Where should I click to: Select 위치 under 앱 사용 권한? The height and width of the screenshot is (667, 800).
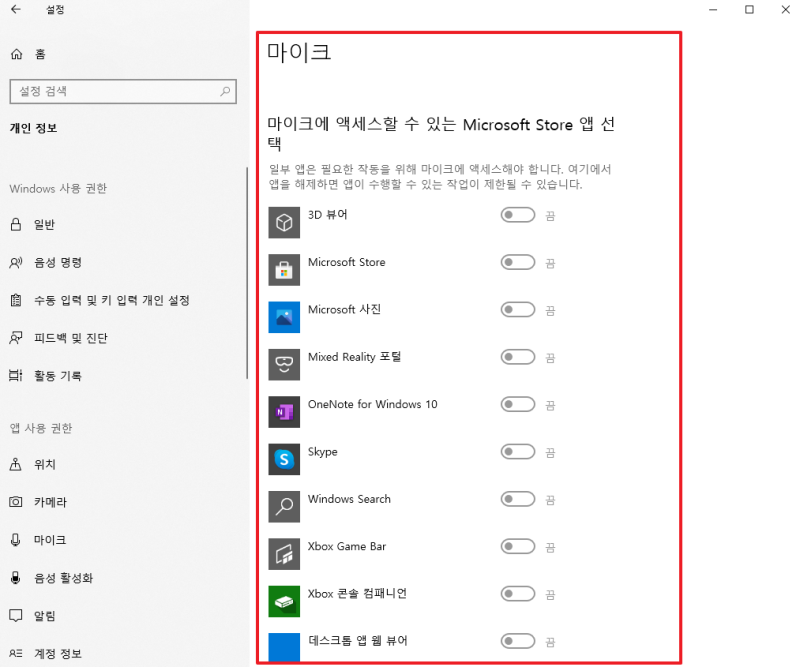click(x=122, y=464)
